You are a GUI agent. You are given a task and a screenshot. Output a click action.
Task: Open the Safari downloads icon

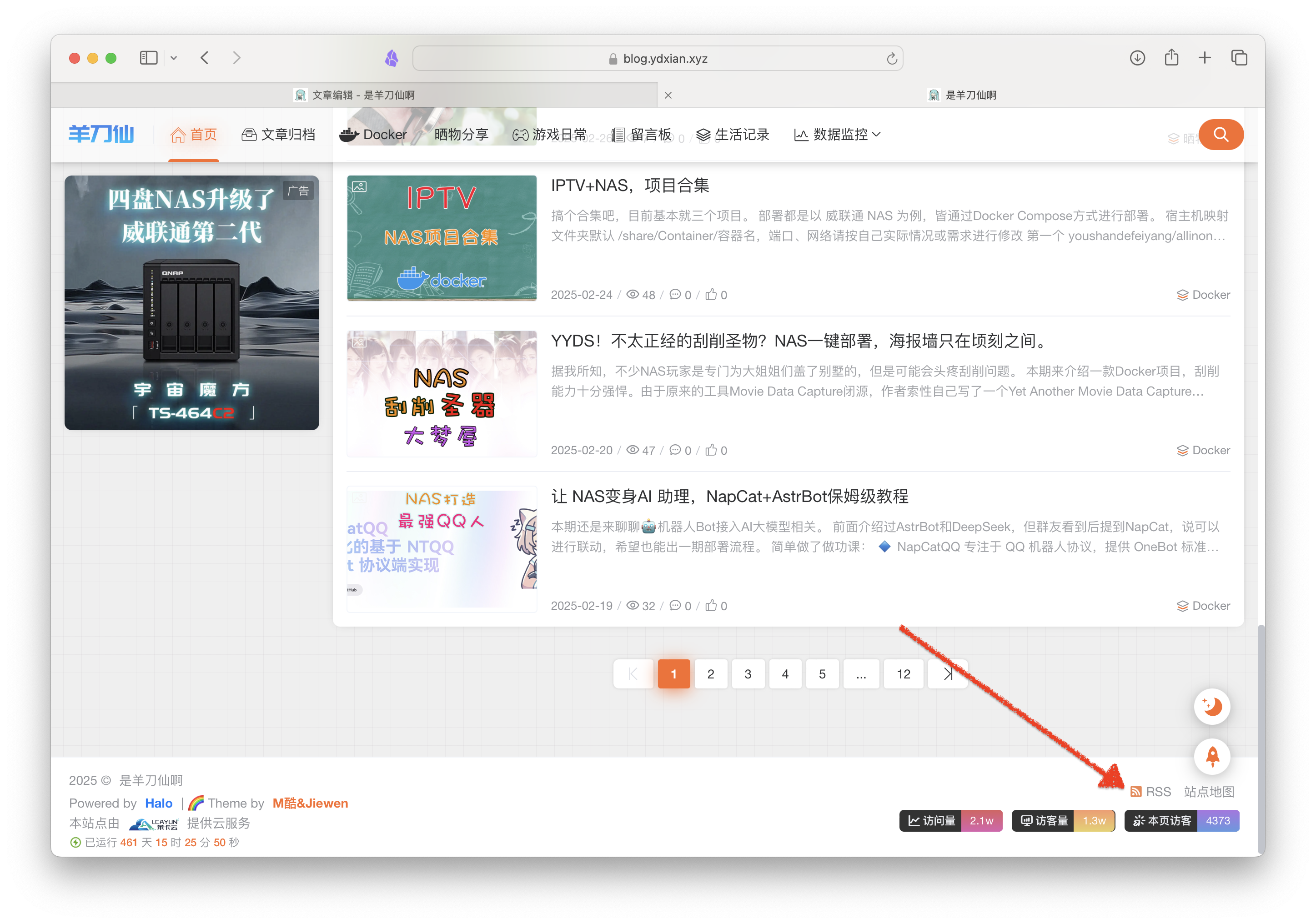pos(1137,58)
